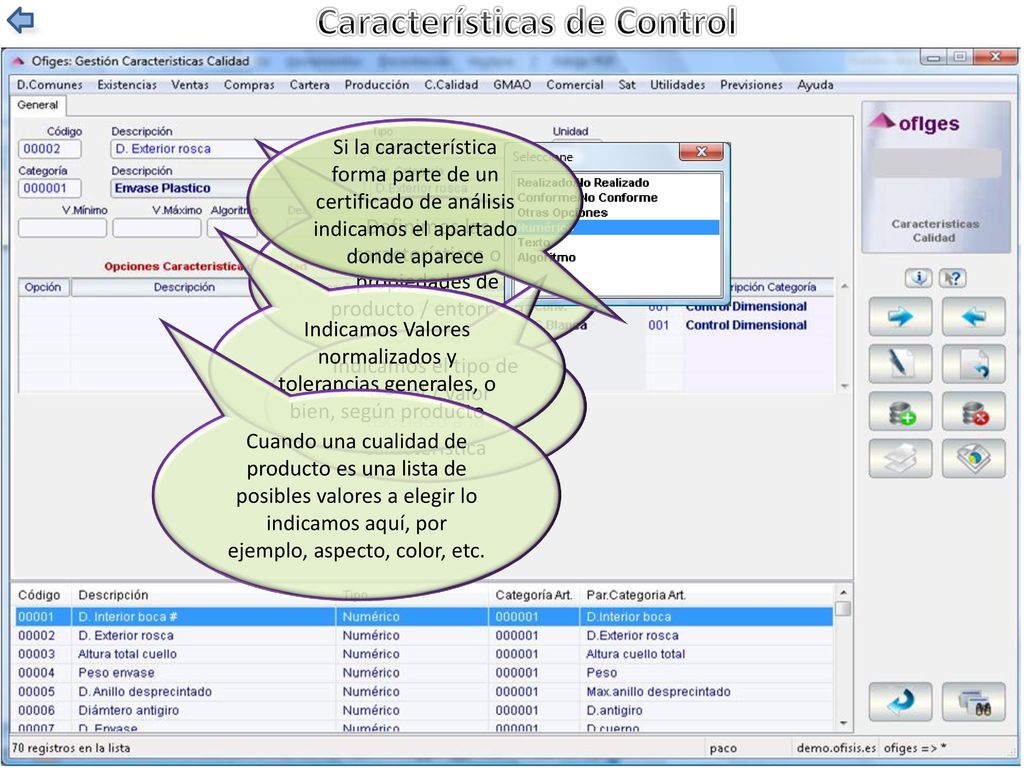
Task: Click the Código field showing 00002
Action: click(50, 149)
